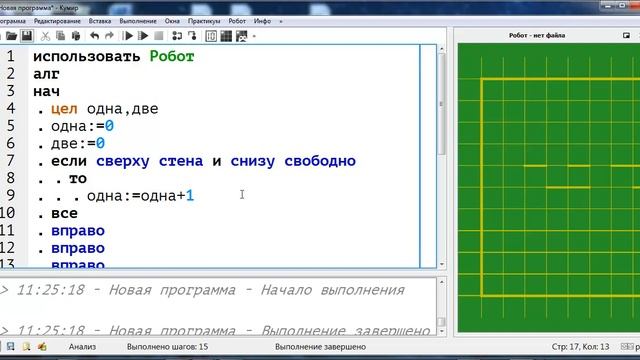Expand the toolbar overflow arrow
Viewport: 640px width, 360px height.
[254, 36]
